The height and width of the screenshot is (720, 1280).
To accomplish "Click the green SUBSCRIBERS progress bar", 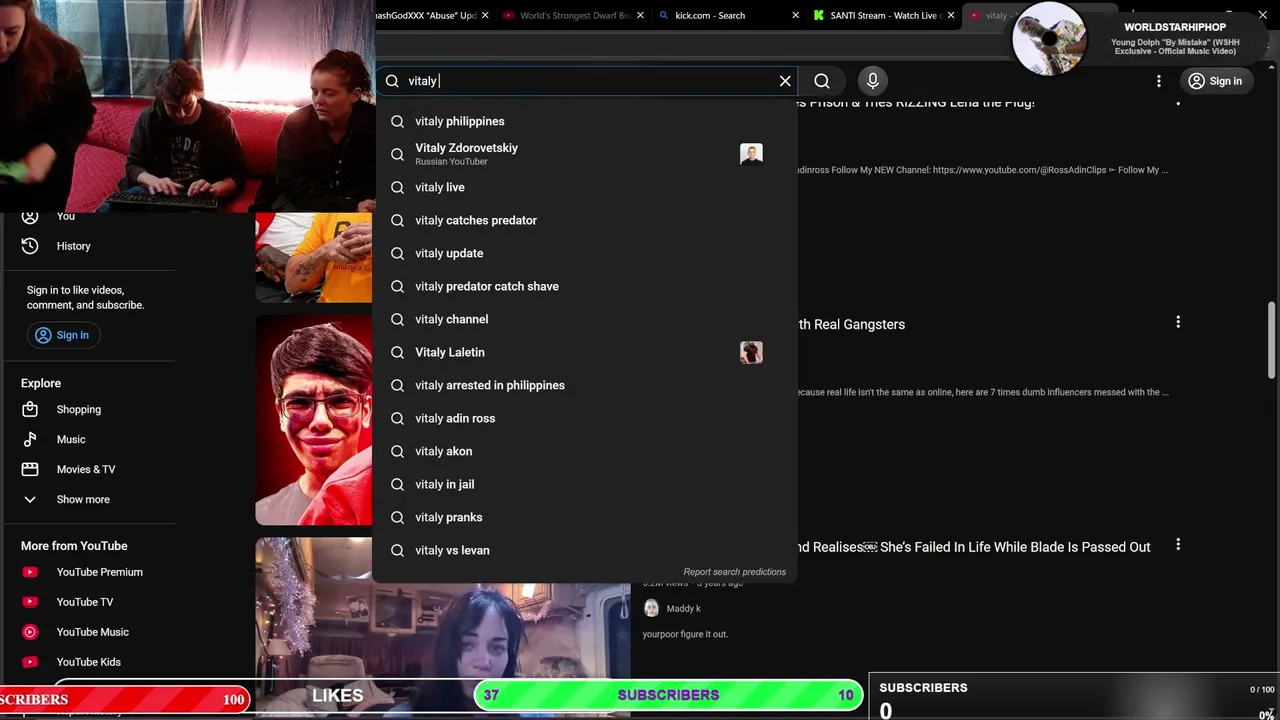I will coord(668,695).
